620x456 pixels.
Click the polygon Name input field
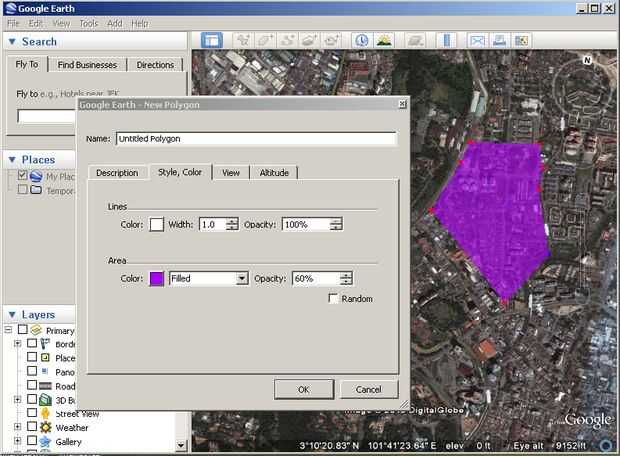(256, 139)
